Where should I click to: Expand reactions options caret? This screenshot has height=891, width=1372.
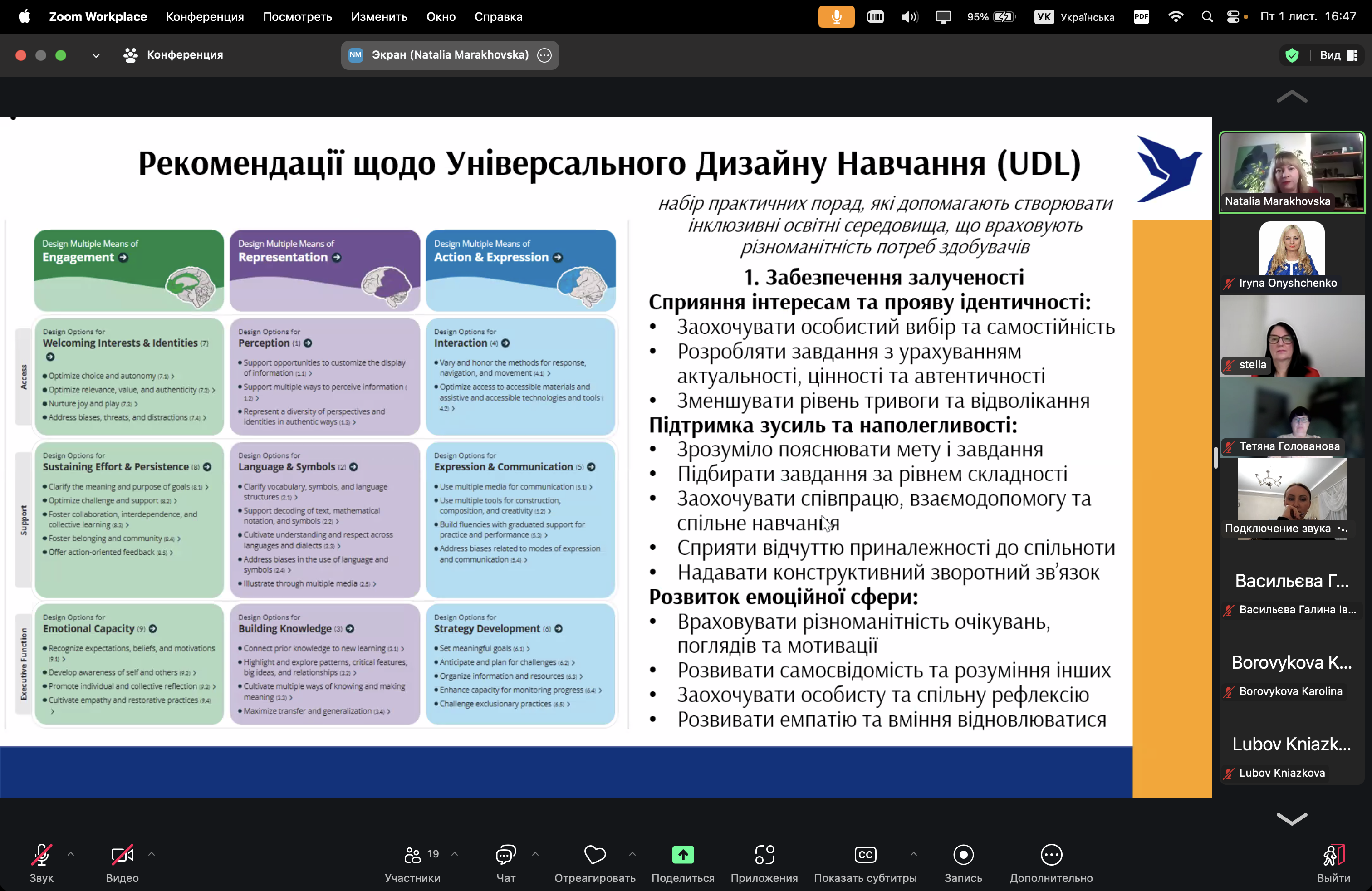click(632, 854)
